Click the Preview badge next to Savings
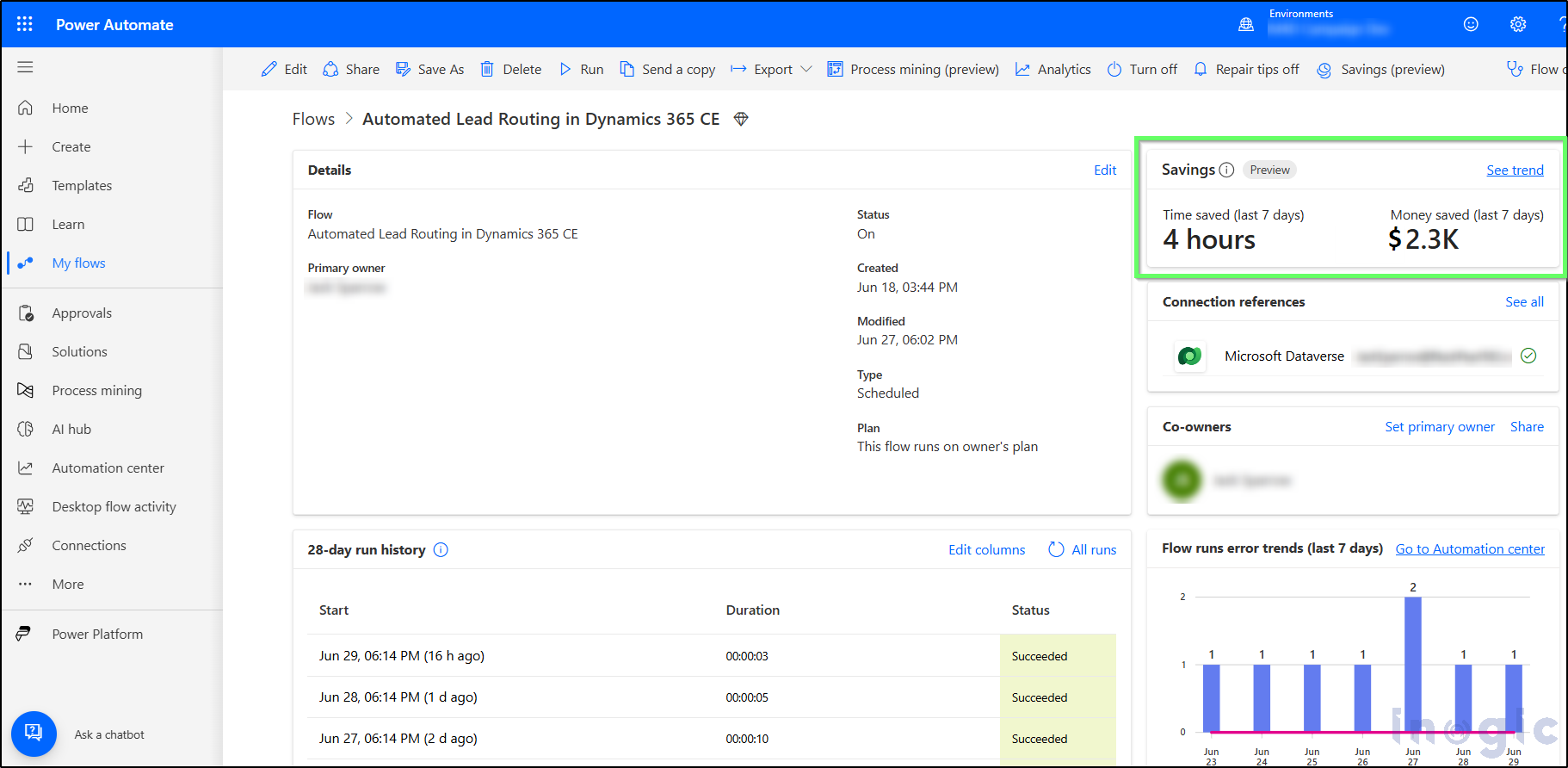 coord(1269,170)
